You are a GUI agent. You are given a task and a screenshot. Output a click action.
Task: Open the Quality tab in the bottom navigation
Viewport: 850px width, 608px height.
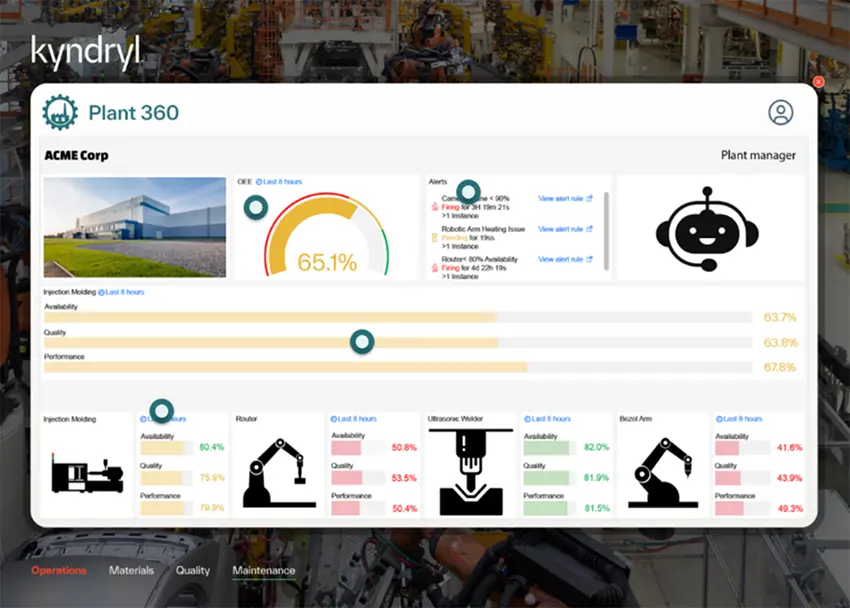(192, 570)
